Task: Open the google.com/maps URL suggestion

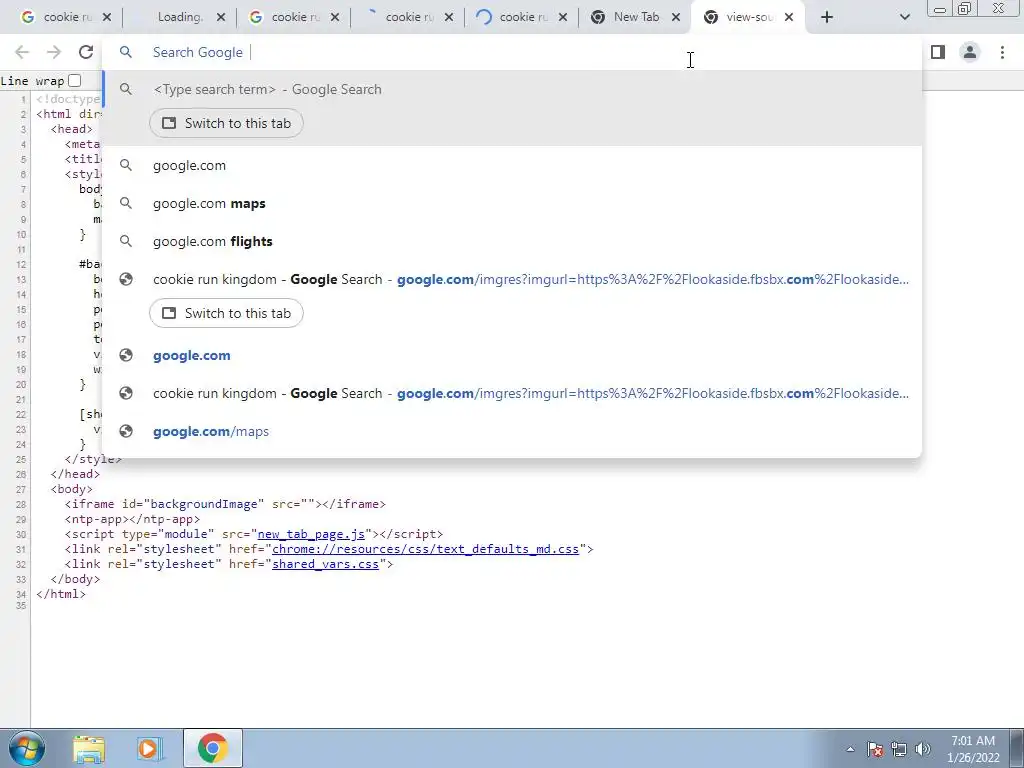Action: coord(511,431)
